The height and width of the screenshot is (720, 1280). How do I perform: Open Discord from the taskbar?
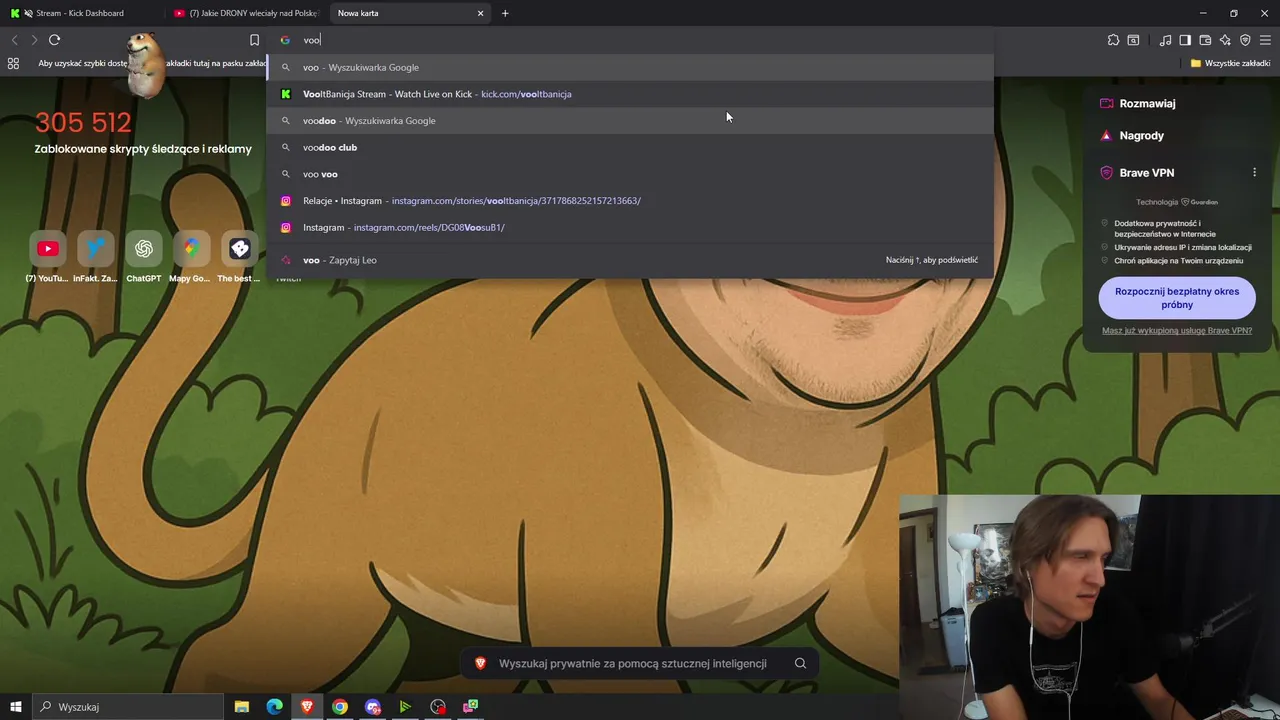click(373, 707)
